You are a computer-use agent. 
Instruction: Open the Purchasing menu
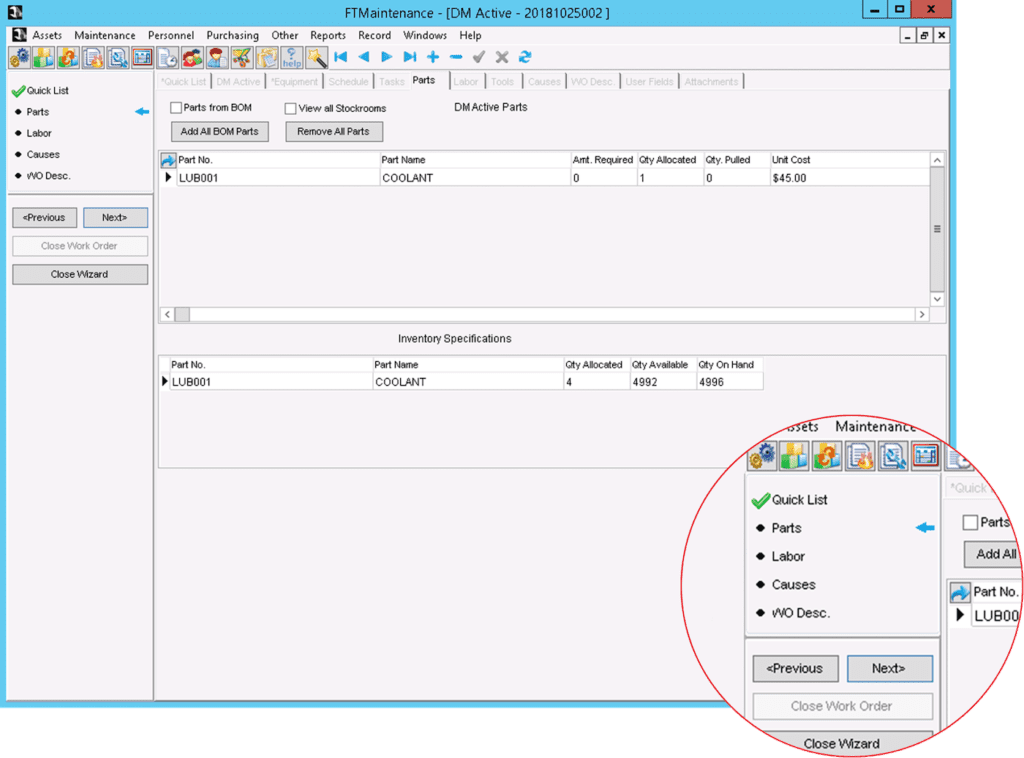232,35
